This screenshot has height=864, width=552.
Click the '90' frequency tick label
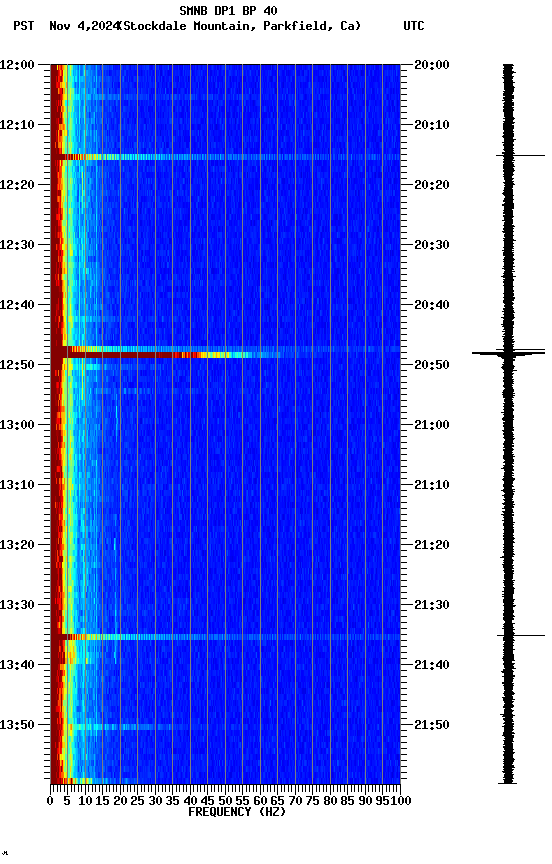365,801
